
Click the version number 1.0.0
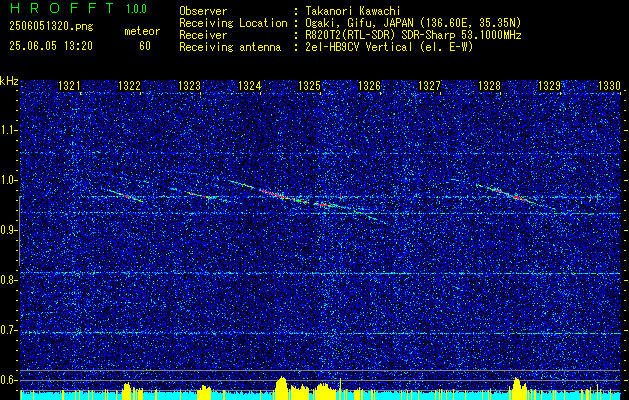[x=136, y=9]
